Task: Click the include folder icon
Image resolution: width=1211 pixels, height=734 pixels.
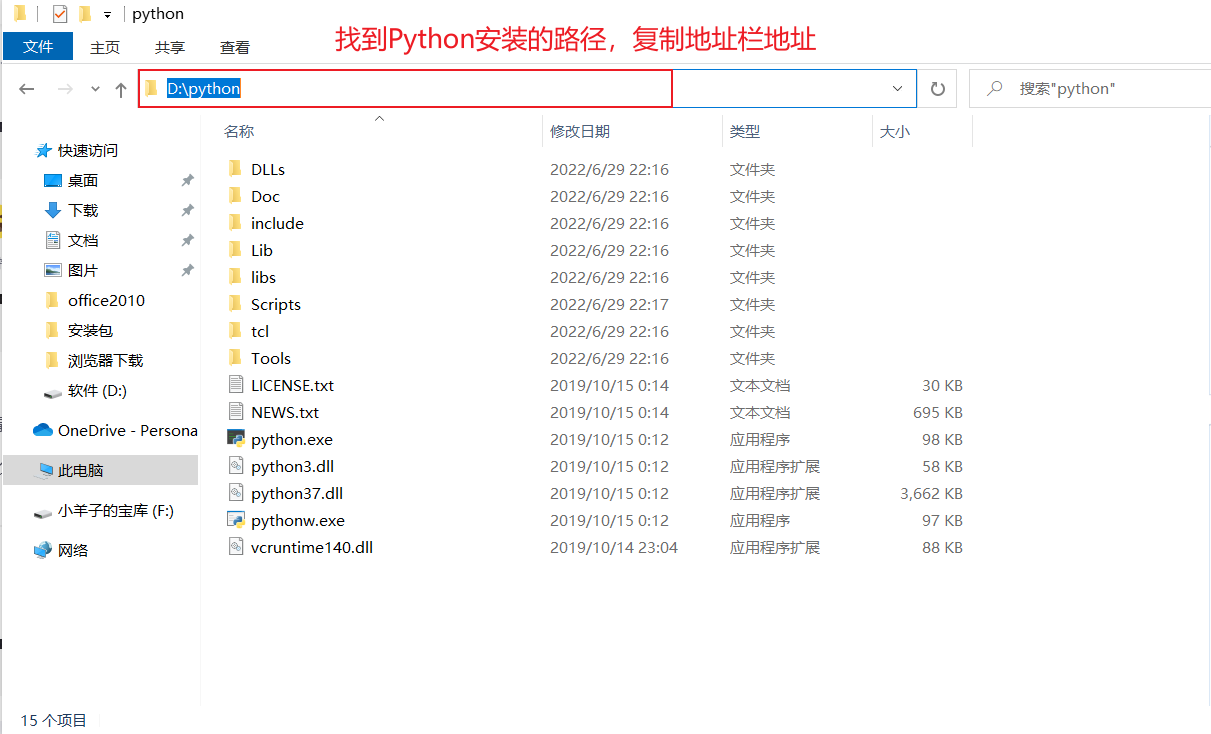Action: (x=236, y=223)
